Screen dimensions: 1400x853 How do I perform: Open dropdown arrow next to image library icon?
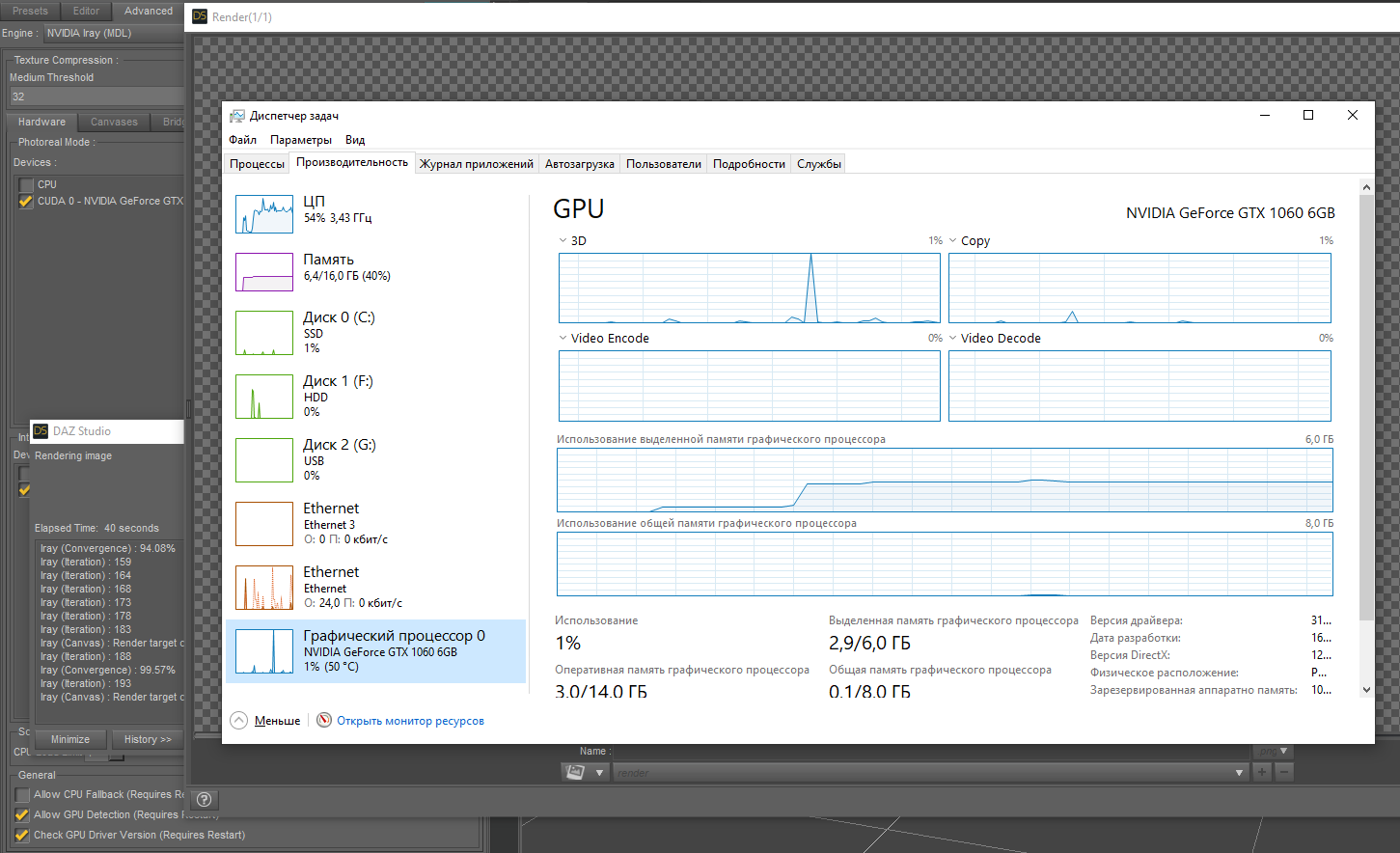click(600, 773)
